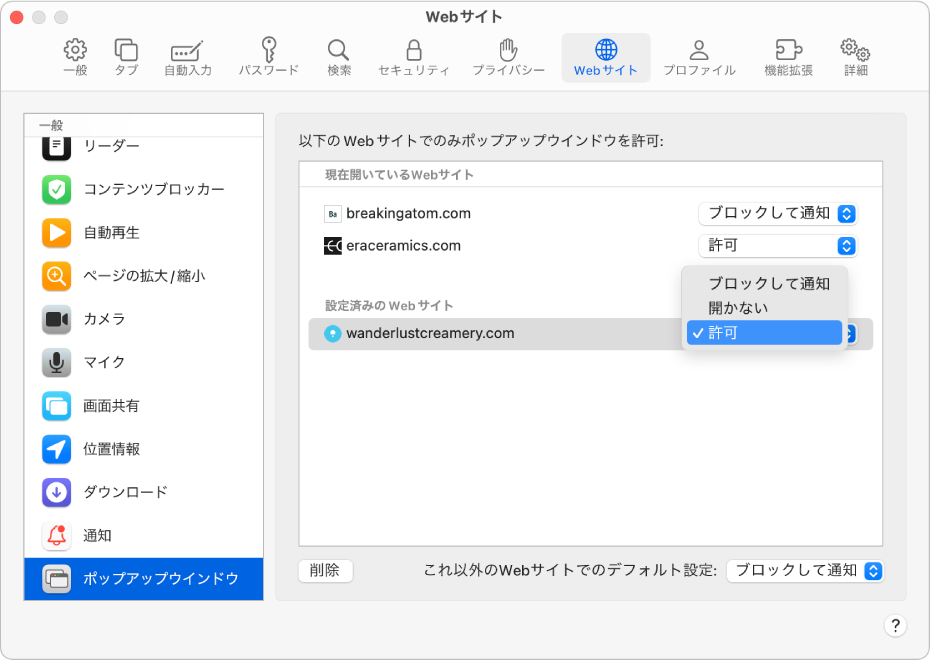Image resolution: width=931 pixels, height=662 pixels.
Task: Click the wanderlustcreamery.com favicon
Action: click(332, 334)
